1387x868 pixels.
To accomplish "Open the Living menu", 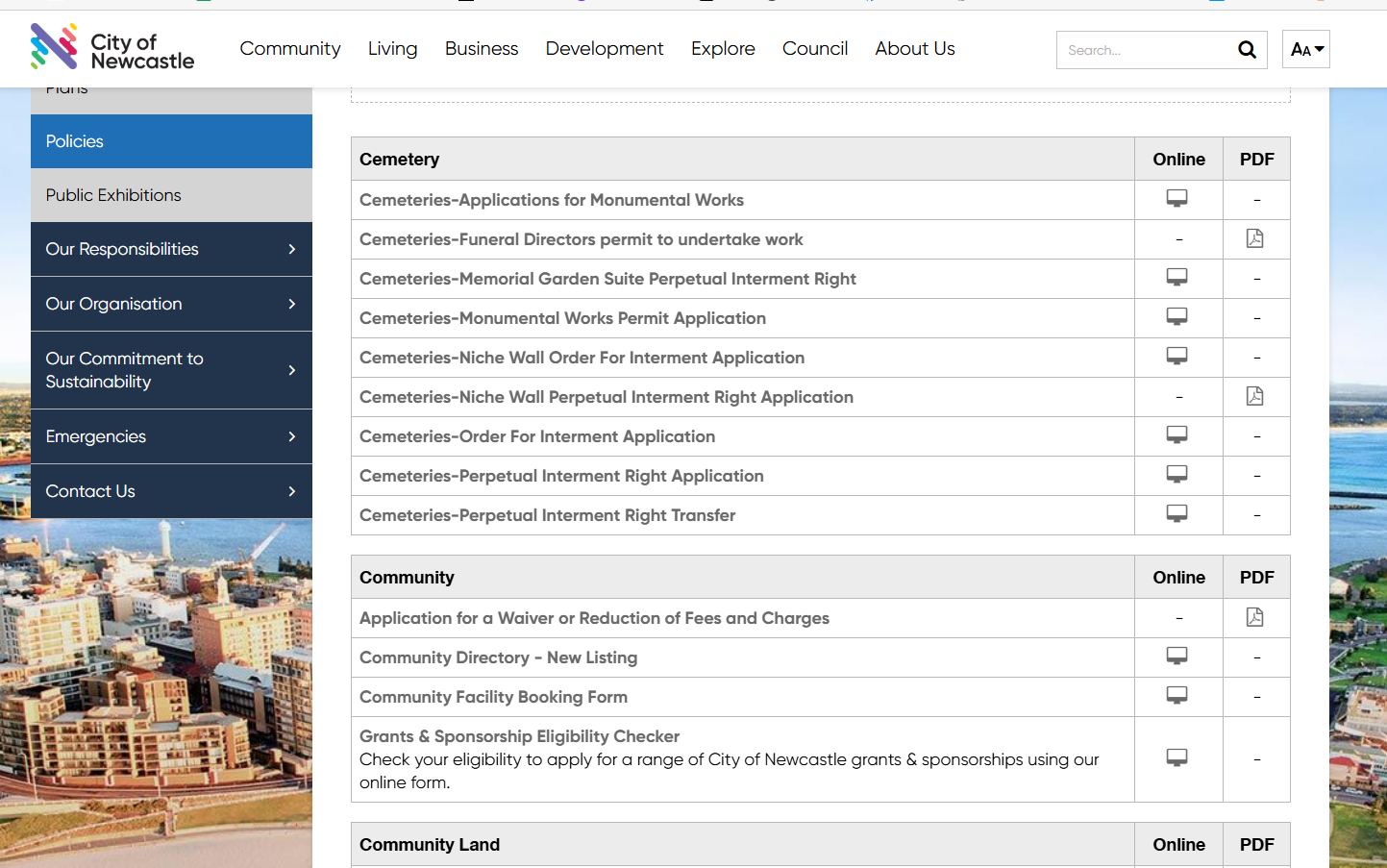I will coord(392,48).
